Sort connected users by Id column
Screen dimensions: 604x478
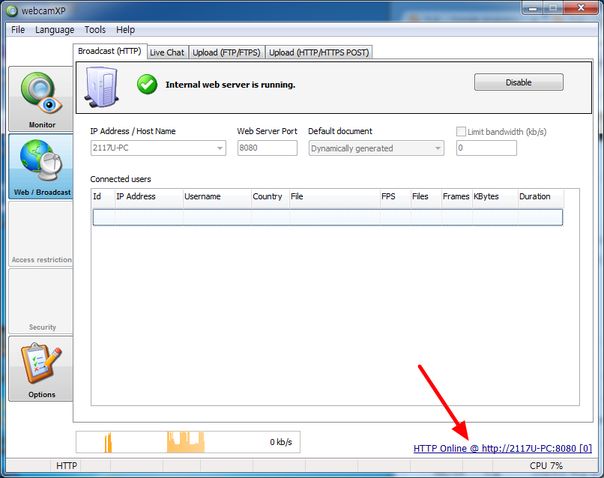click(x=103, y=196)
